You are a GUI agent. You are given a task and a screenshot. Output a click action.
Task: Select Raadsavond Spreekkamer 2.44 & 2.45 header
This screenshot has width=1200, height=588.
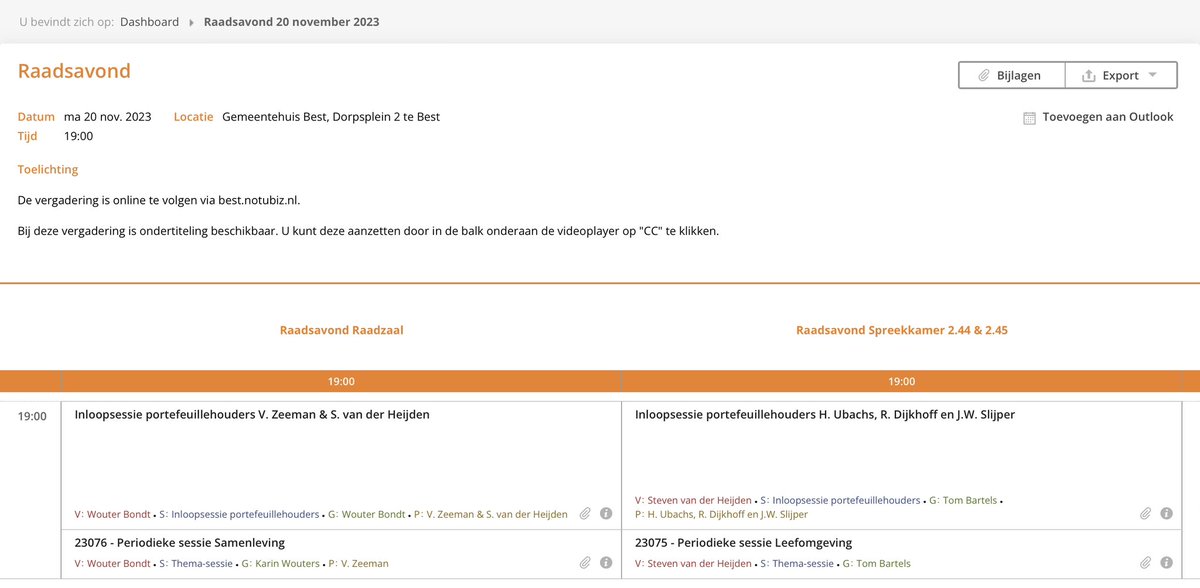click(x=901, y=329)
